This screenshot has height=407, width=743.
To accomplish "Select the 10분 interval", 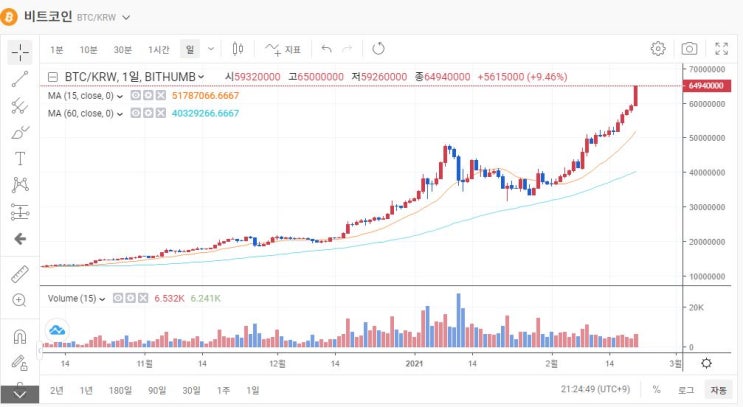I will click(88, 50).
